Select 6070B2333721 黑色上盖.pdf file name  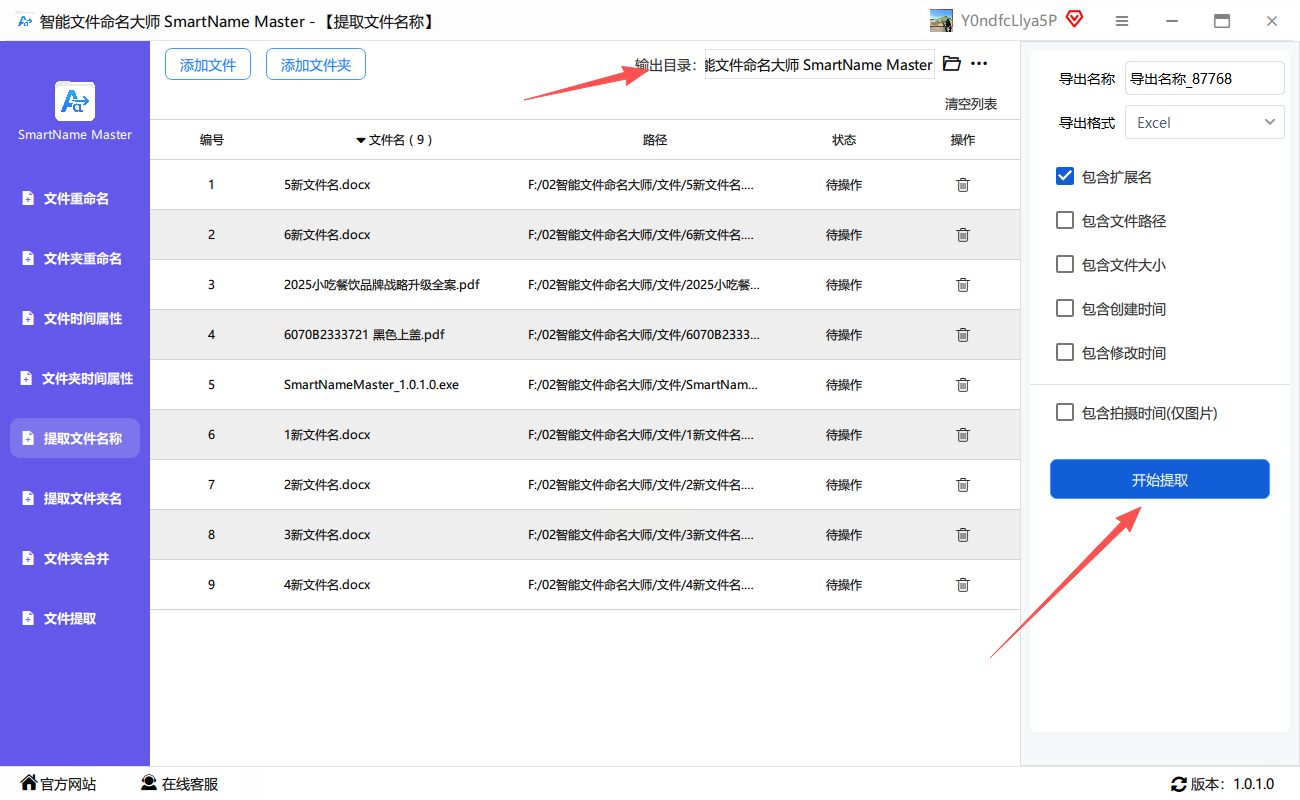[x=364, y=335]
